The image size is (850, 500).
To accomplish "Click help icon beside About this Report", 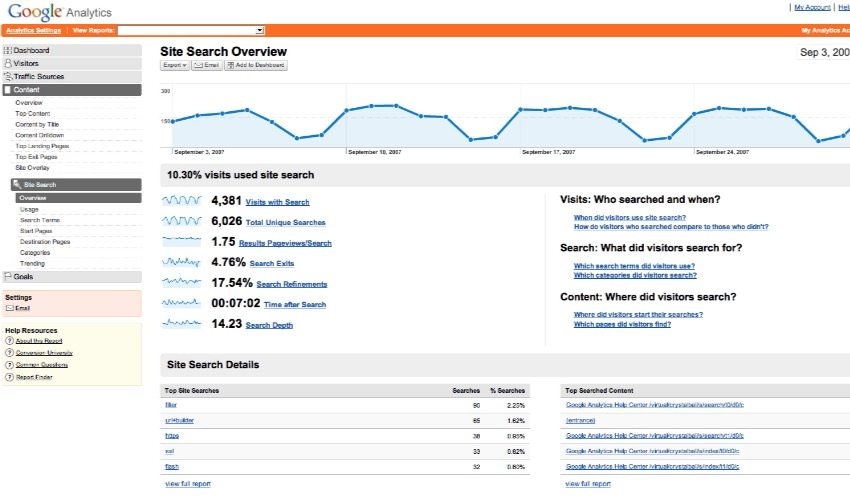I will [9, 341].
